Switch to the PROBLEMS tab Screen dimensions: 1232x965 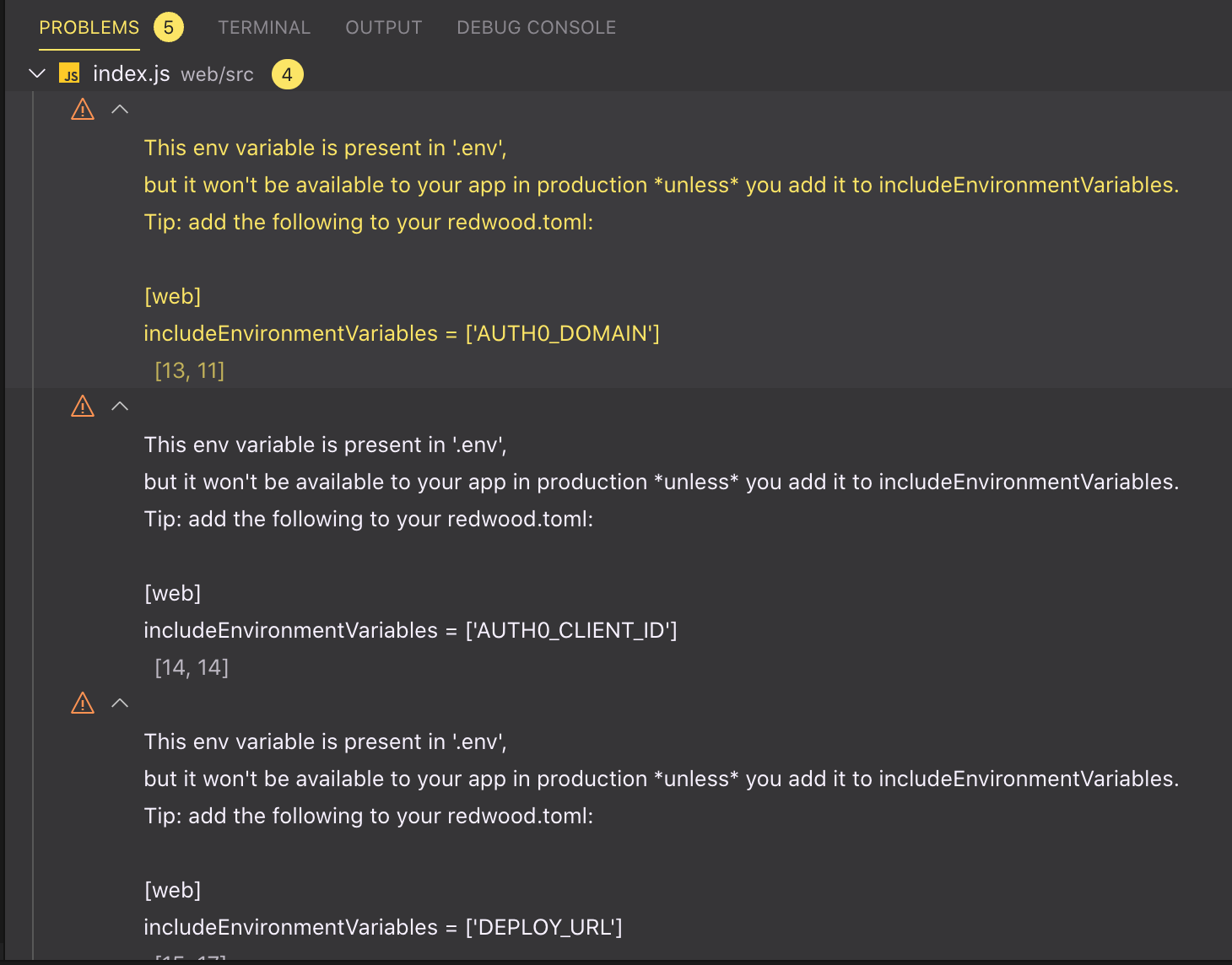(x=89, y=28)
